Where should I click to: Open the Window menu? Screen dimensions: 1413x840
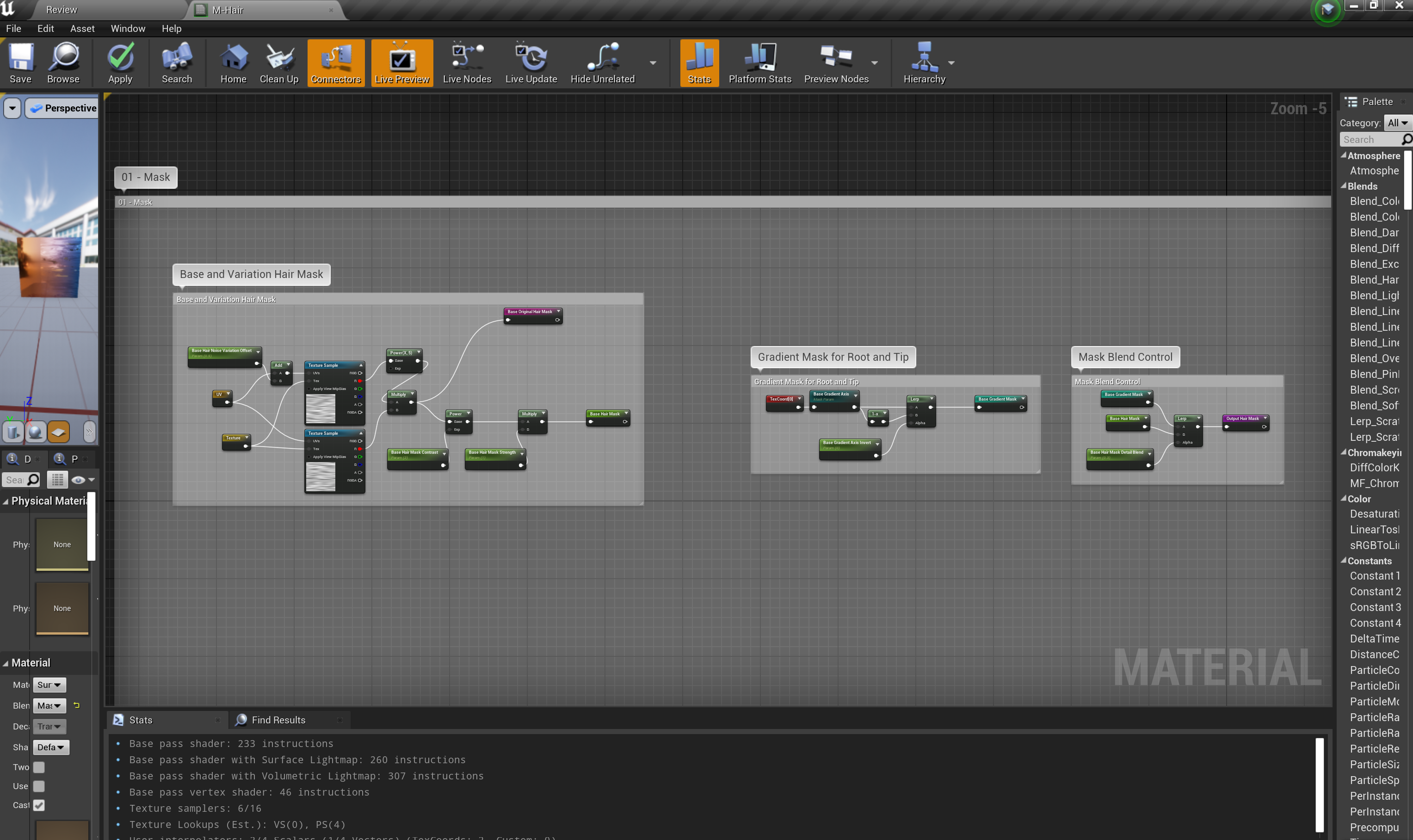coord(128,28)
